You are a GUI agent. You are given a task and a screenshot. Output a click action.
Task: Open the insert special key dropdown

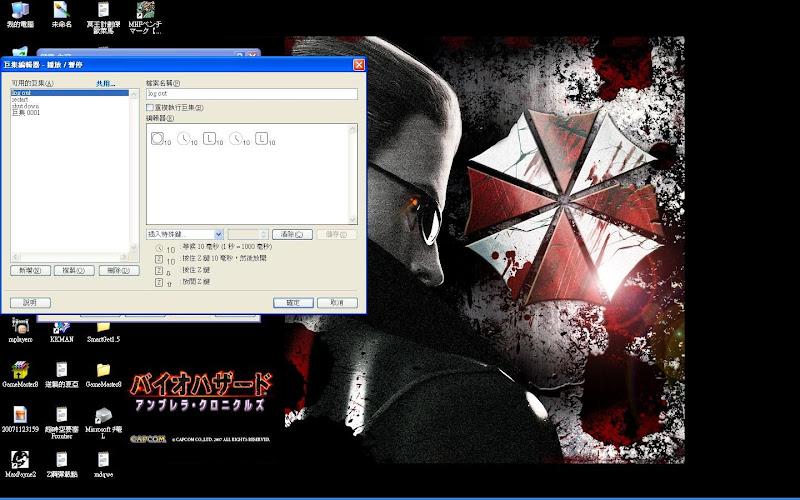218,234
